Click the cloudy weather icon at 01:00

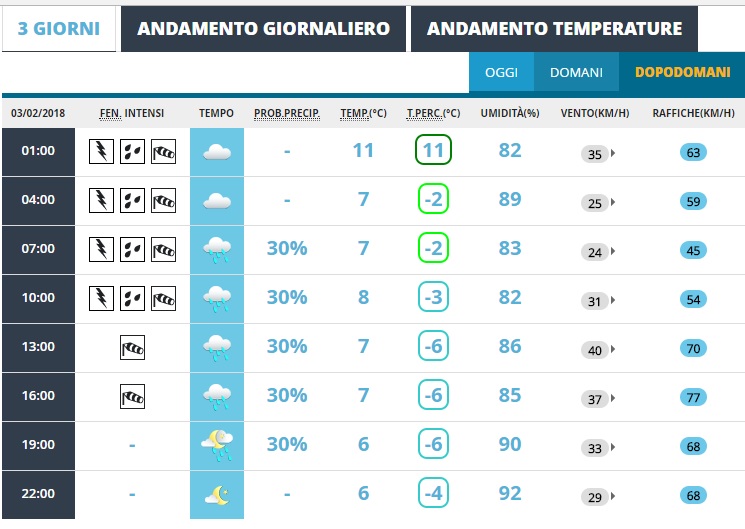click(217, 152)
